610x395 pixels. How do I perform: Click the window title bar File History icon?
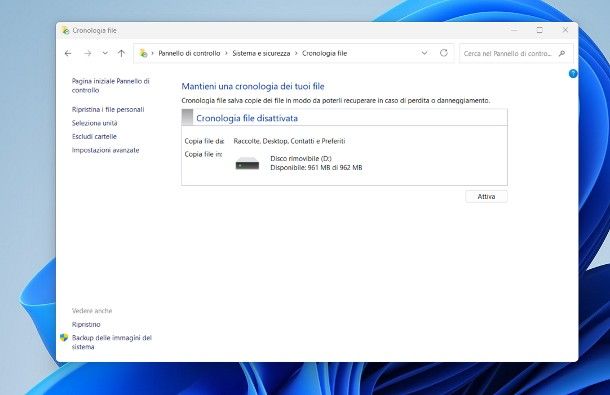[65, 30]
